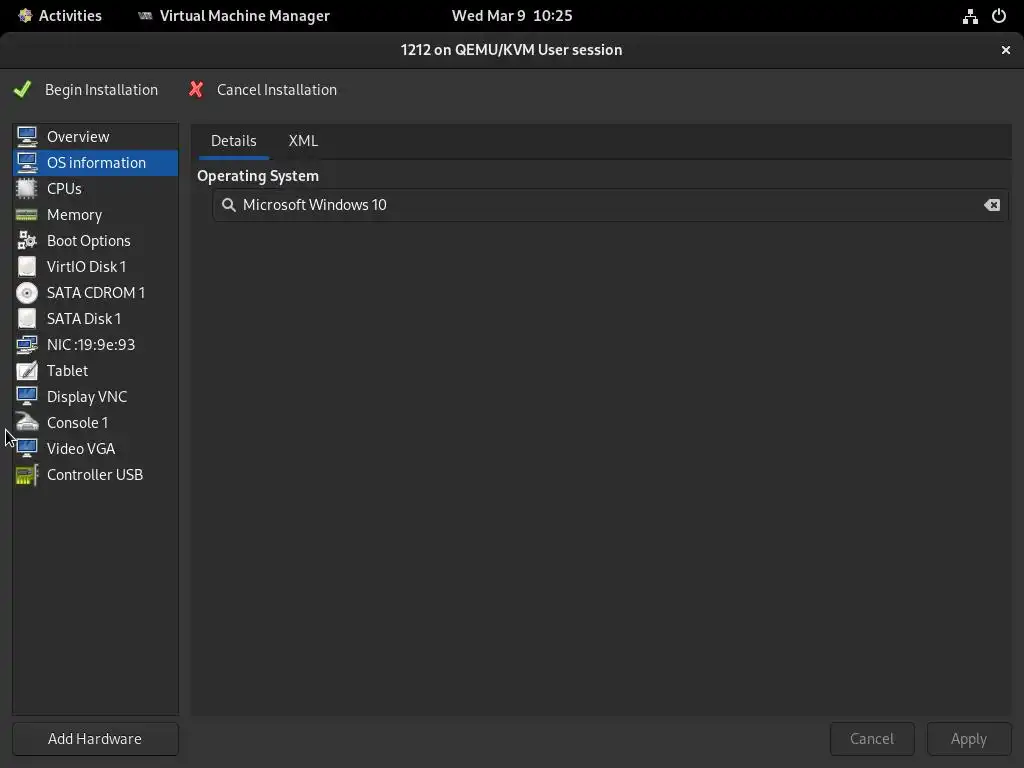Image resolution: width=1024 pixels, height=768 pixels.
Task: Open the Overview section in sidebar
Action: click(78, 137)
